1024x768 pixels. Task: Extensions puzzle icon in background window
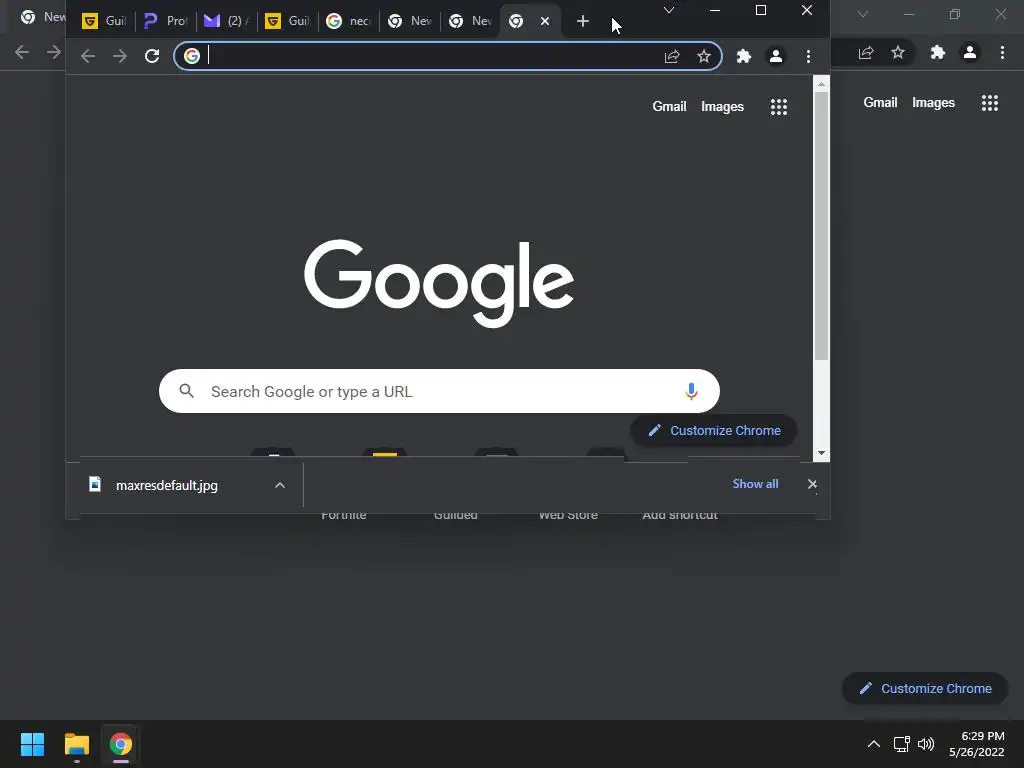(937, 53)
